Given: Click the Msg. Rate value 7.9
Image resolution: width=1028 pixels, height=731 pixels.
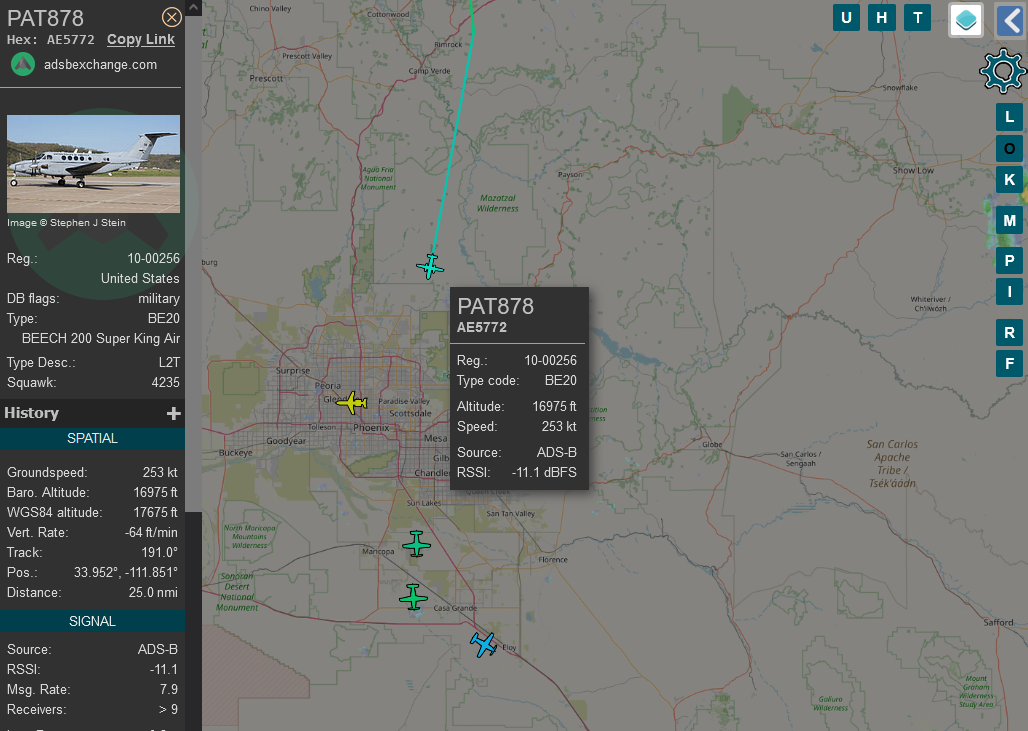Looking at the screenshot, I should pos(168,690).
